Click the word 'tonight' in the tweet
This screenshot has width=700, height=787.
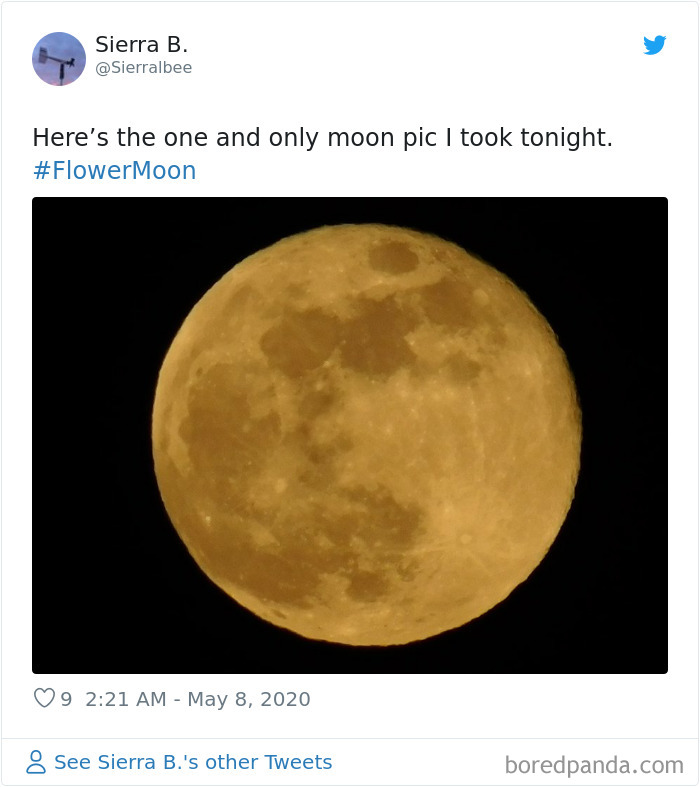562,138
